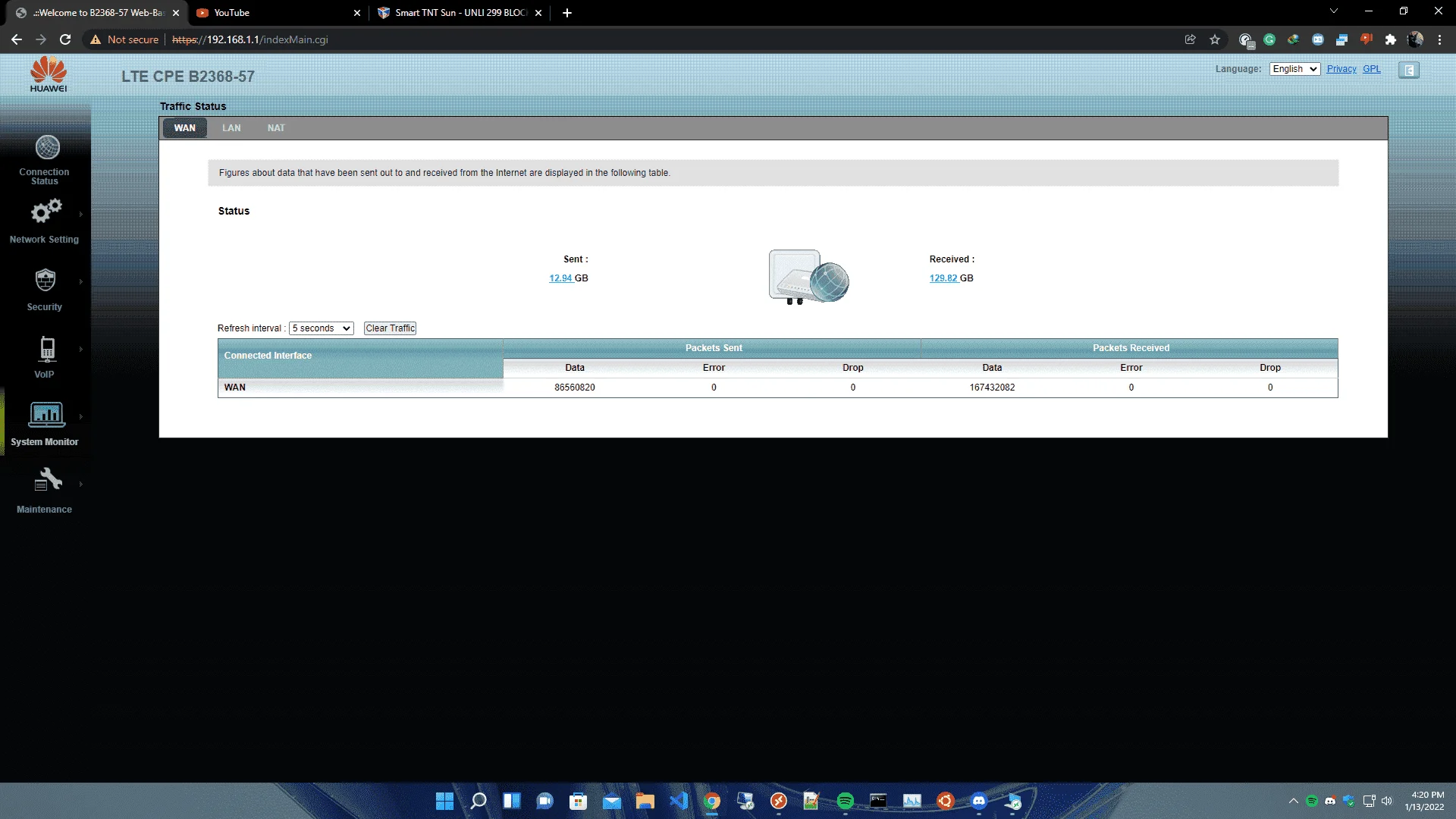Open the Privacy link
Image resolution: width=1456 pixels, height=819 pixels.
pyautogui.click(x=1341, y=69)
